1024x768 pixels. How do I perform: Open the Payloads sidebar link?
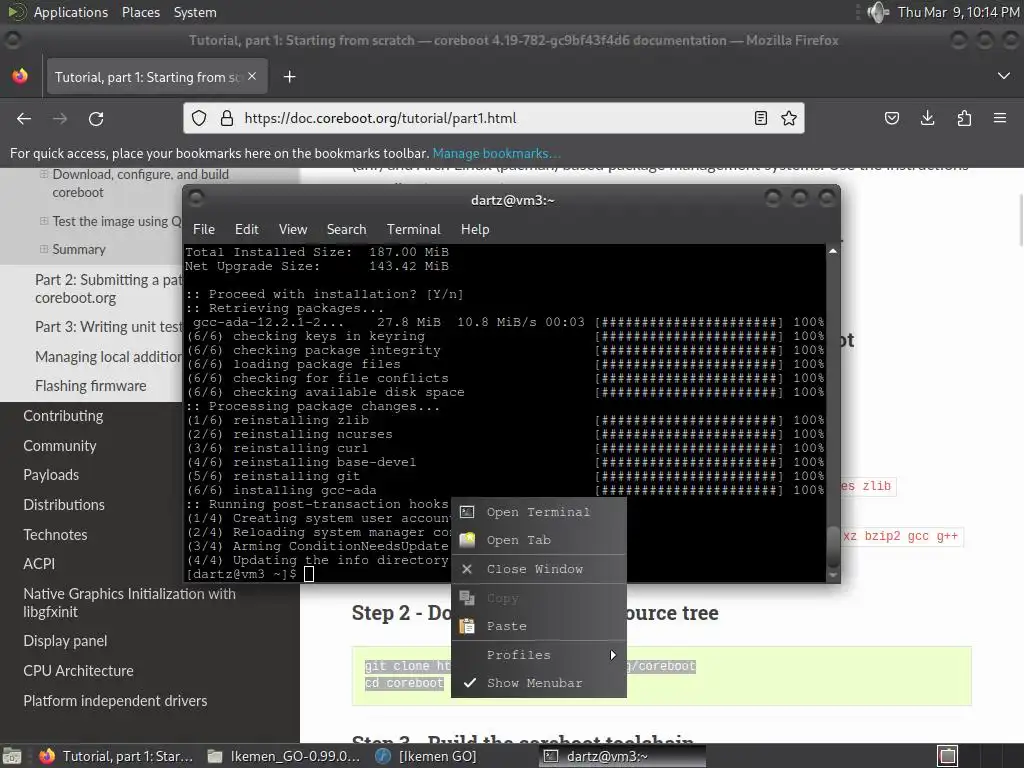[51, 475]
